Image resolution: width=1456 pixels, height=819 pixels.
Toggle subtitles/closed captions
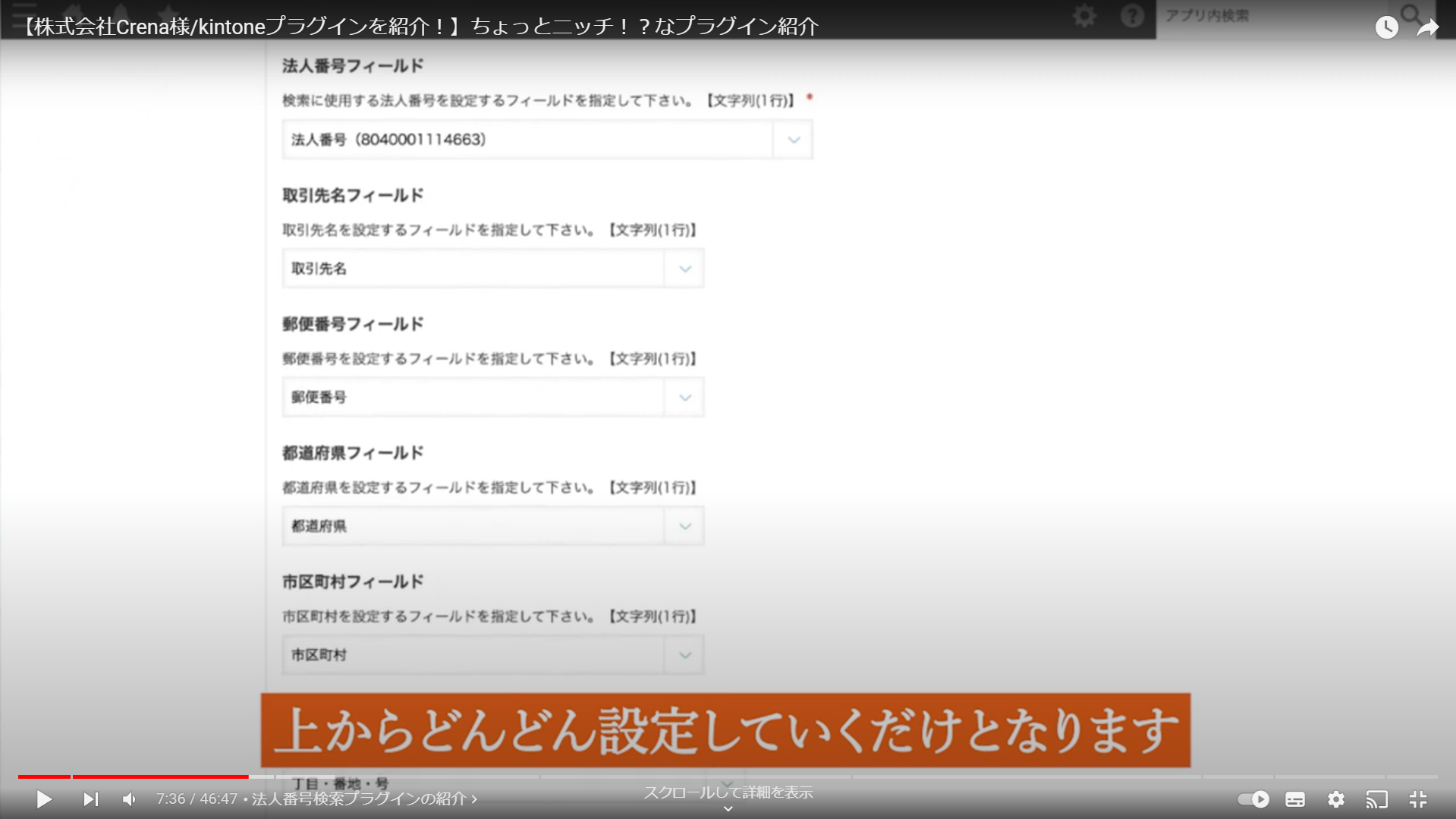pos(1295,799)
